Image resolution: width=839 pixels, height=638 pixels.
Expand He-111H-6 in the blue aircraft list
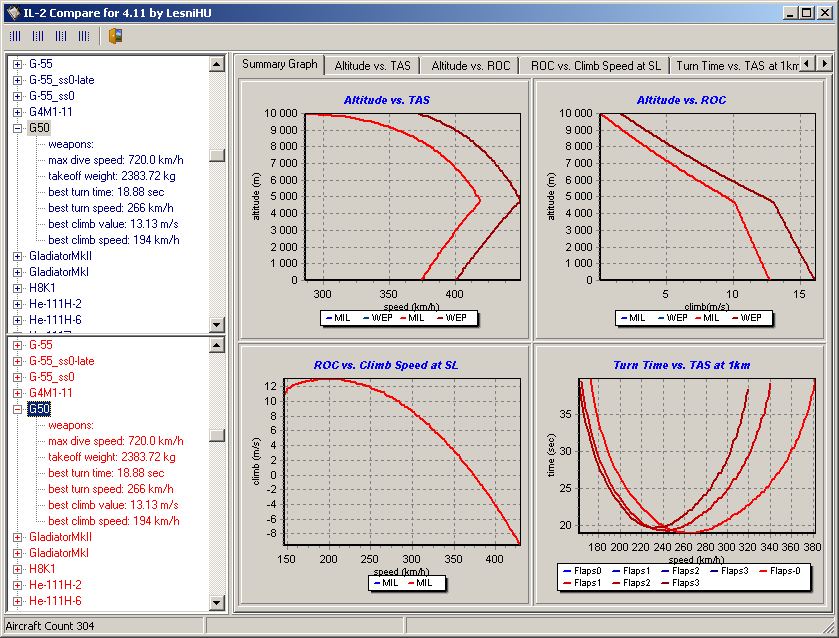18,321
